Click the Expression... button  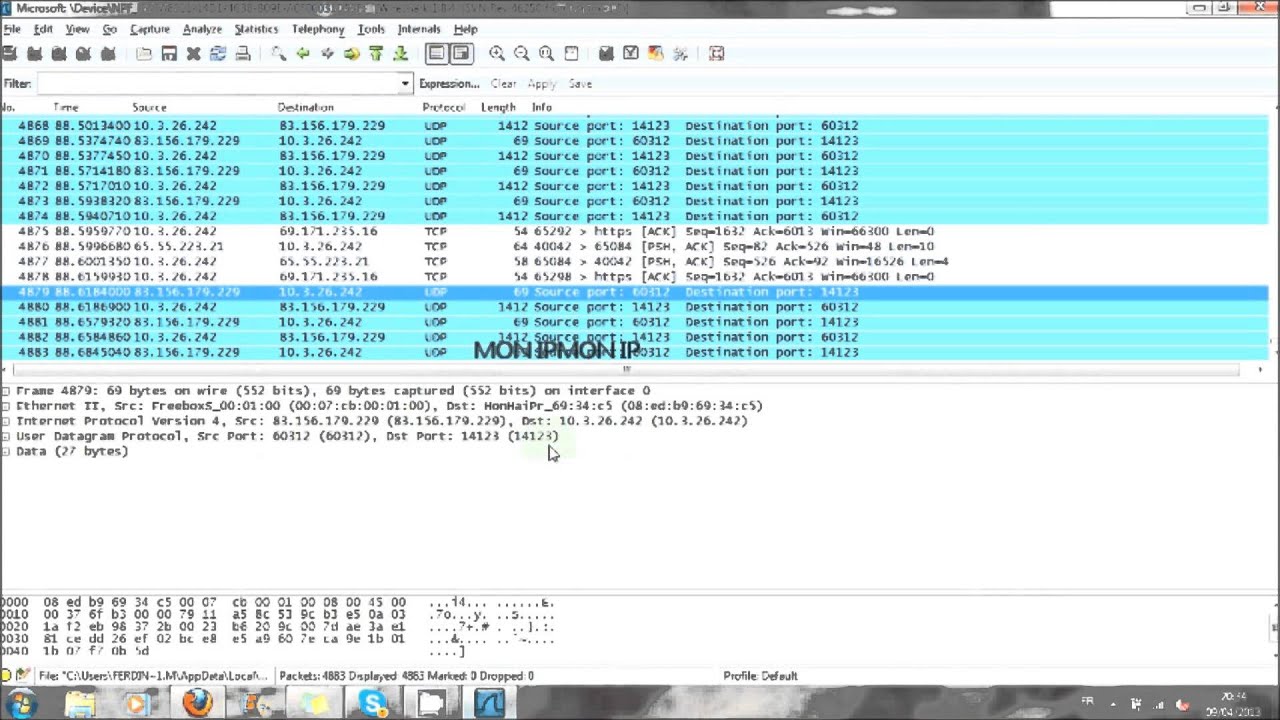click(x=449, y=84)
